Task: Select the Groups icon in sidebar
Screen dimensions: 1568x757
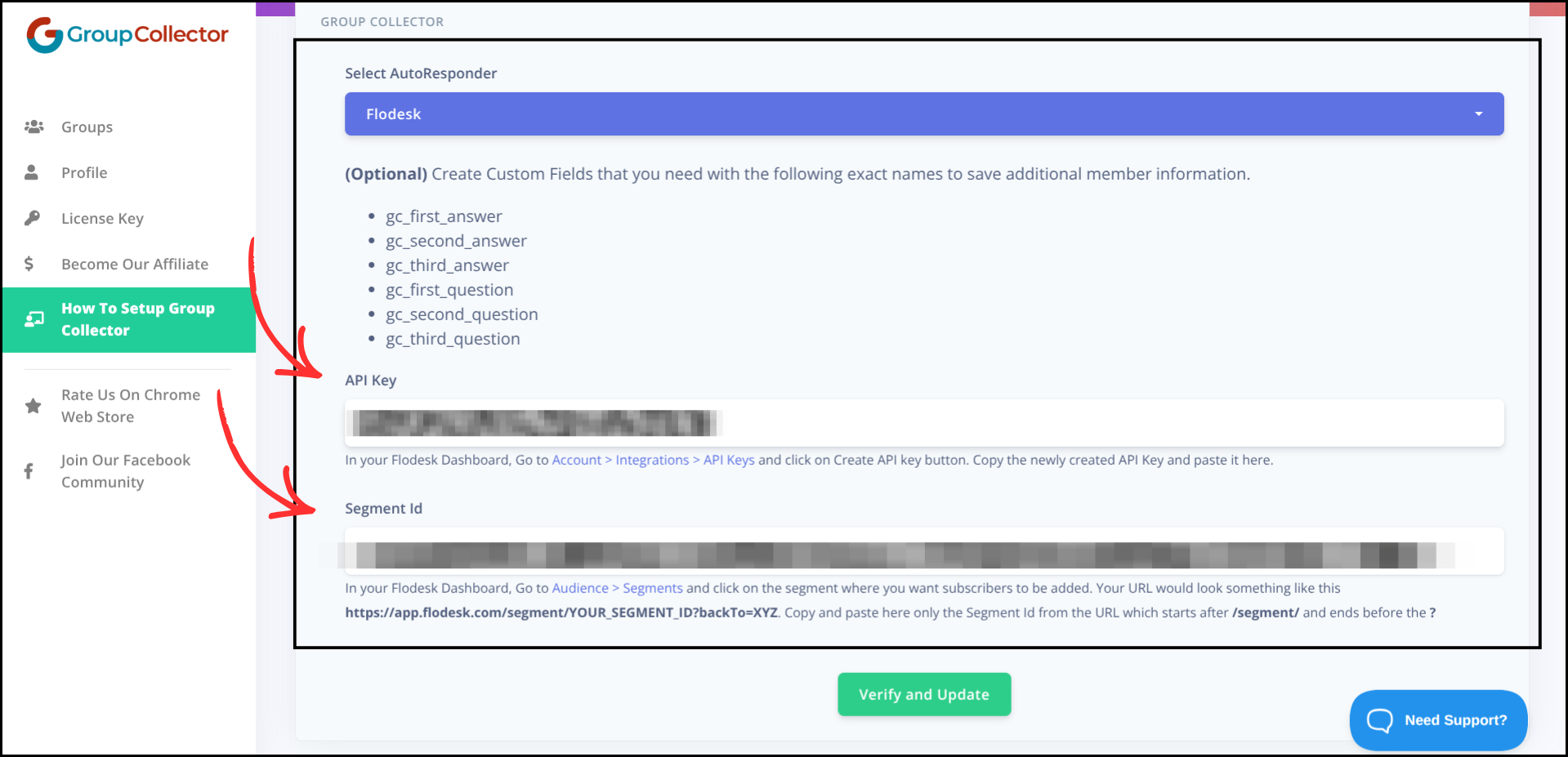Action: [x=34, y=127]
